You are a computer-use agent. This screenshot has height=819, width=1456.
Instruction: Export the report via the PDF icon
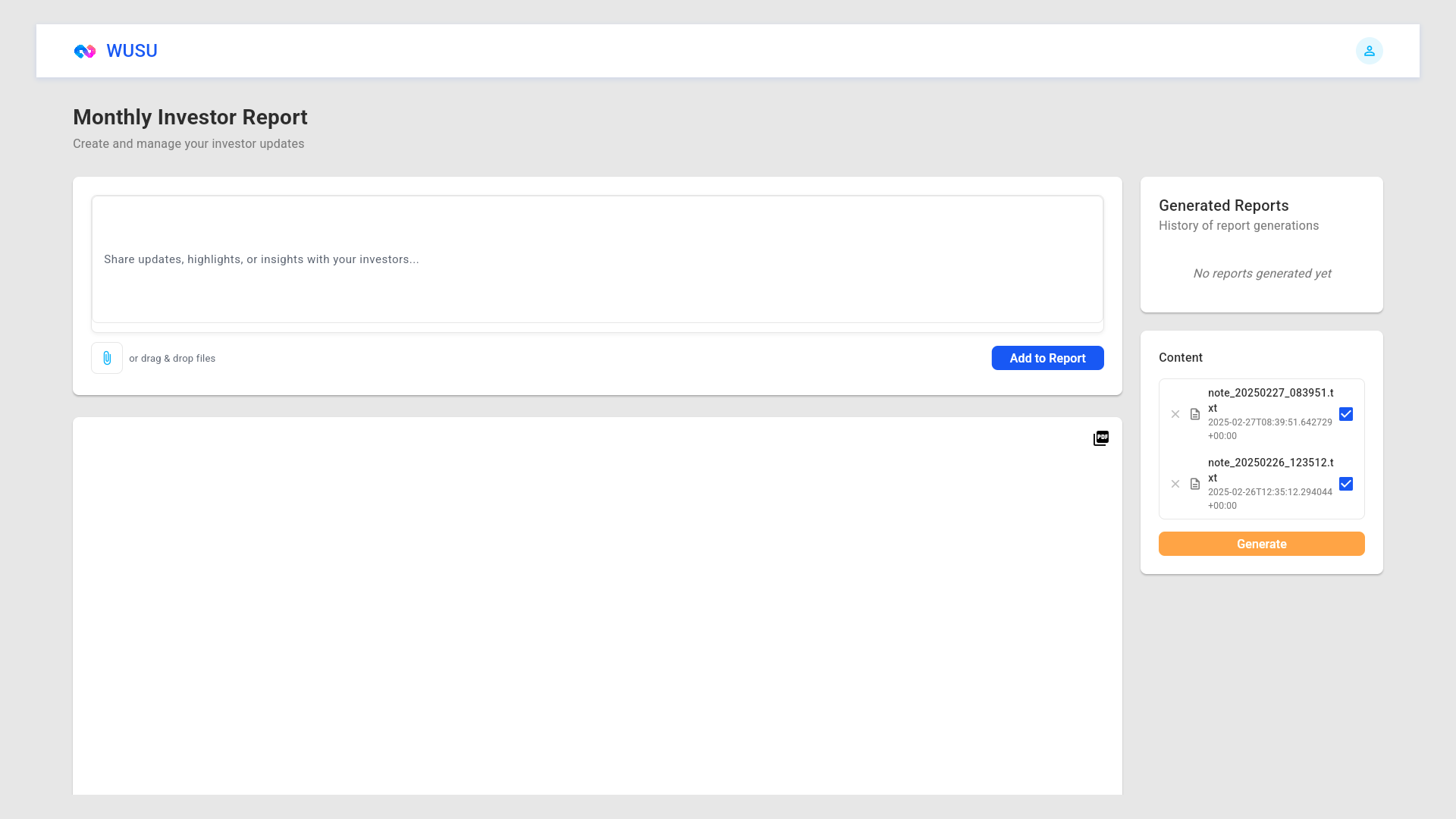pyautogui.click(x=1100, y=438)
